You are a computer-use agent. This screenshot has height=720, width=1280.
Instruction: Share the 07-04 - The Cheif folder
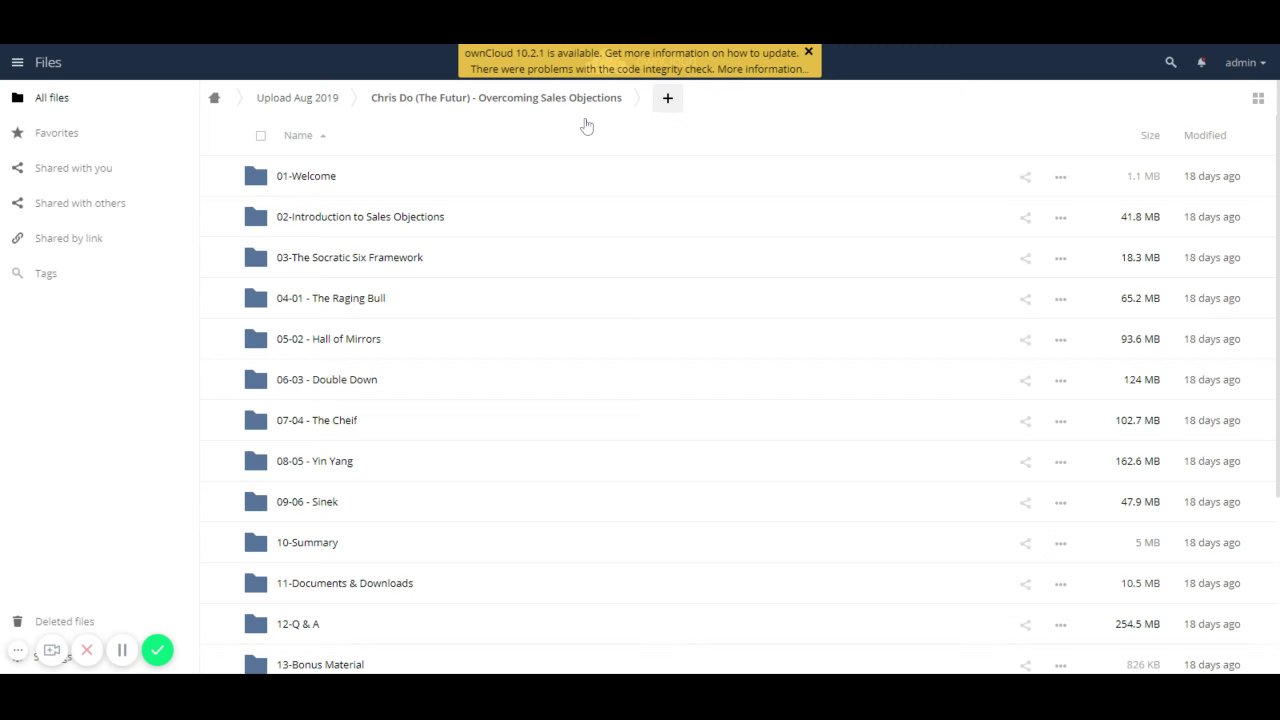(1025, 421)
